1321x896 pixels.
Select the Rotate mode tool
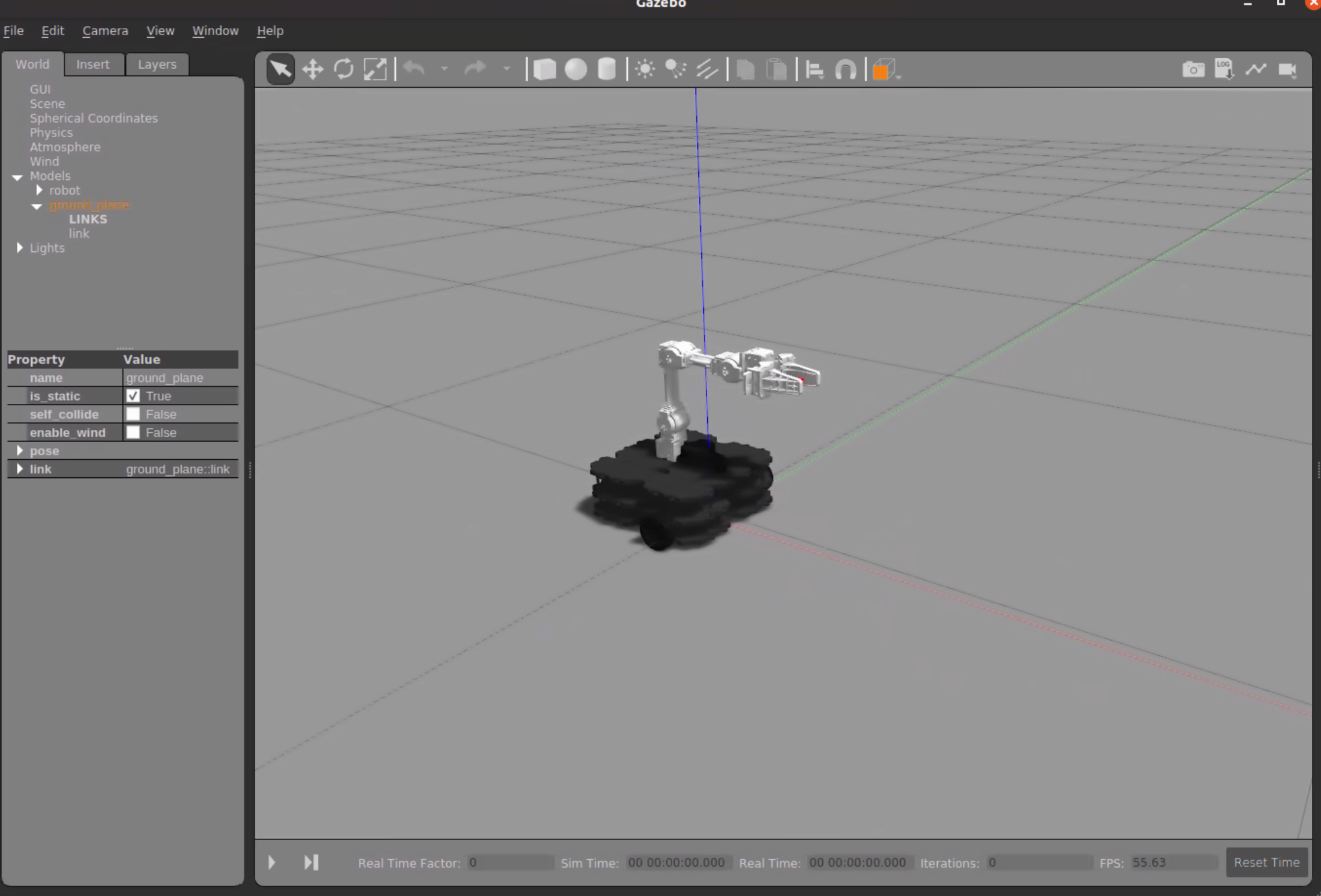coord(344,69)
